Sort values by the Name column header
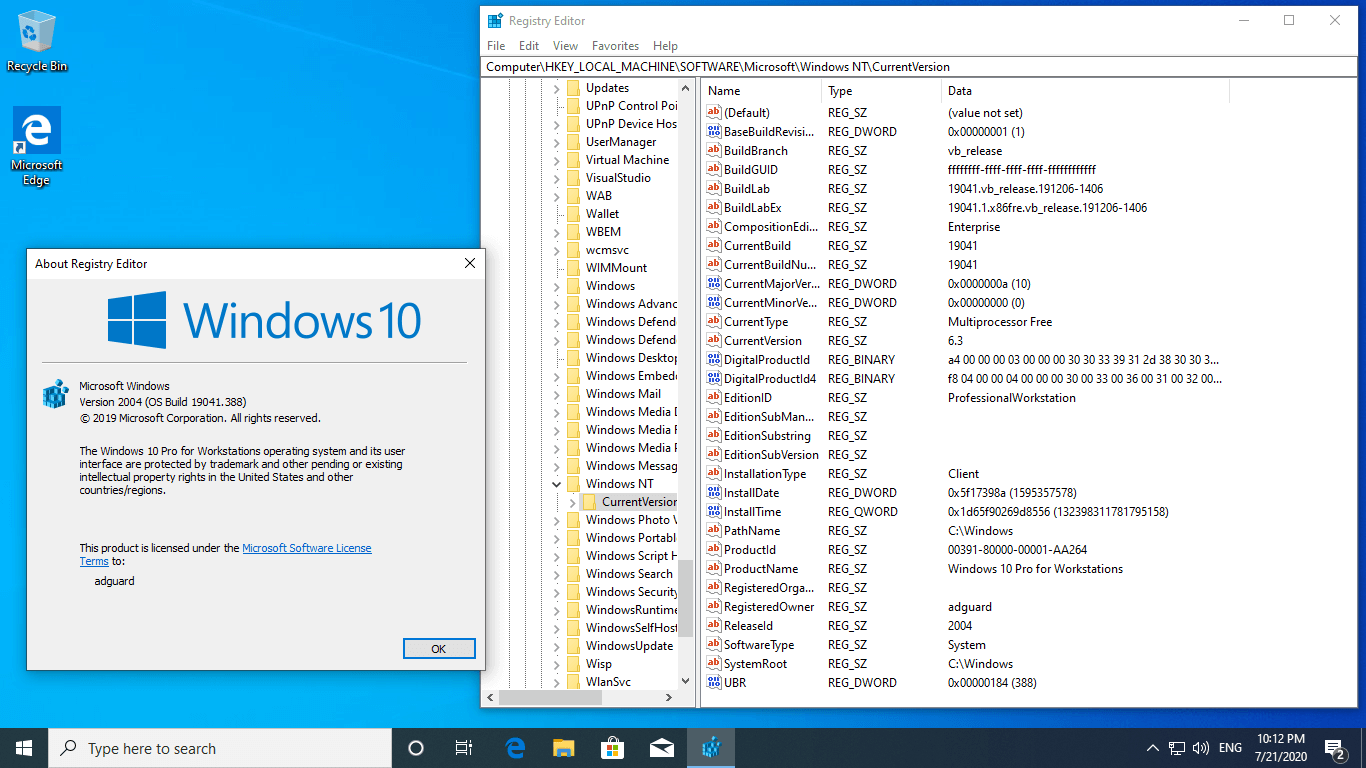Image resolution: width=1366 pixels, height=768 pixels. (x=761, y=91)
